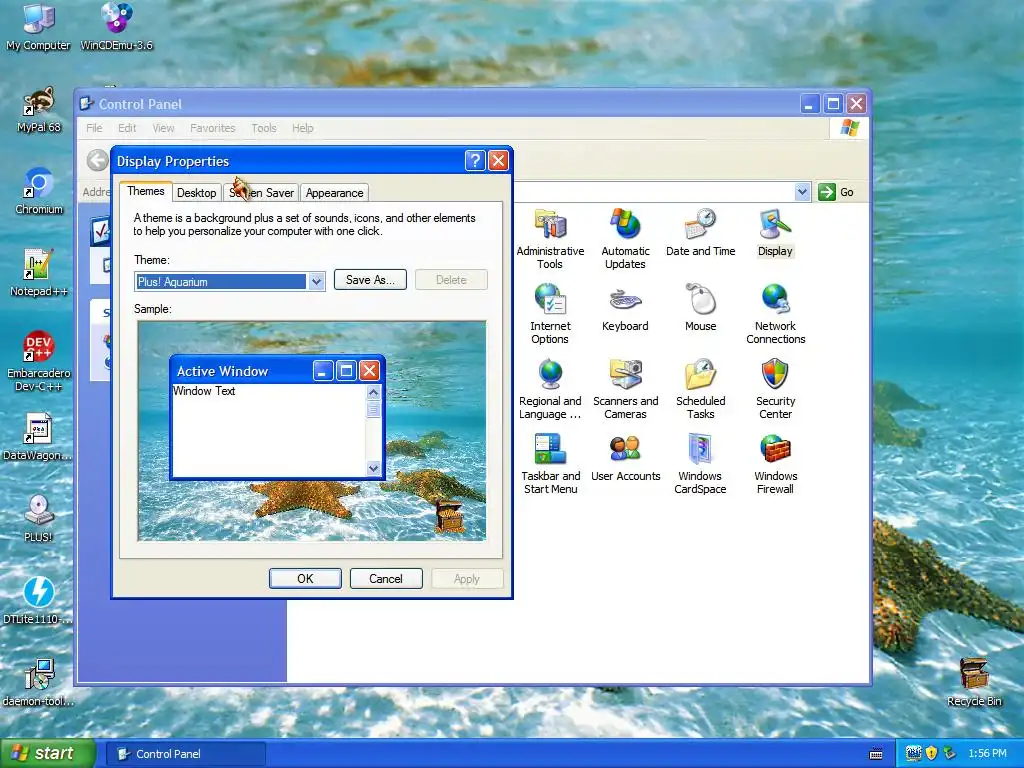
Task: Open User Accounts
Action: pos(625,458)
